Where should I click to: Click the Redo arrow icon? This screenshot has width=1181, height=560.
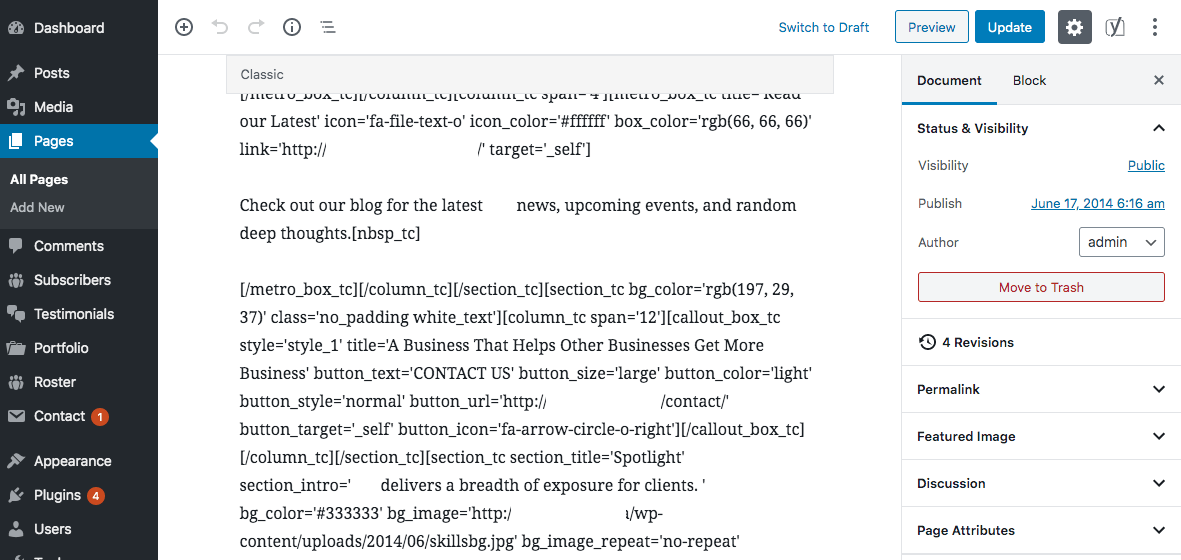(256, 27)
